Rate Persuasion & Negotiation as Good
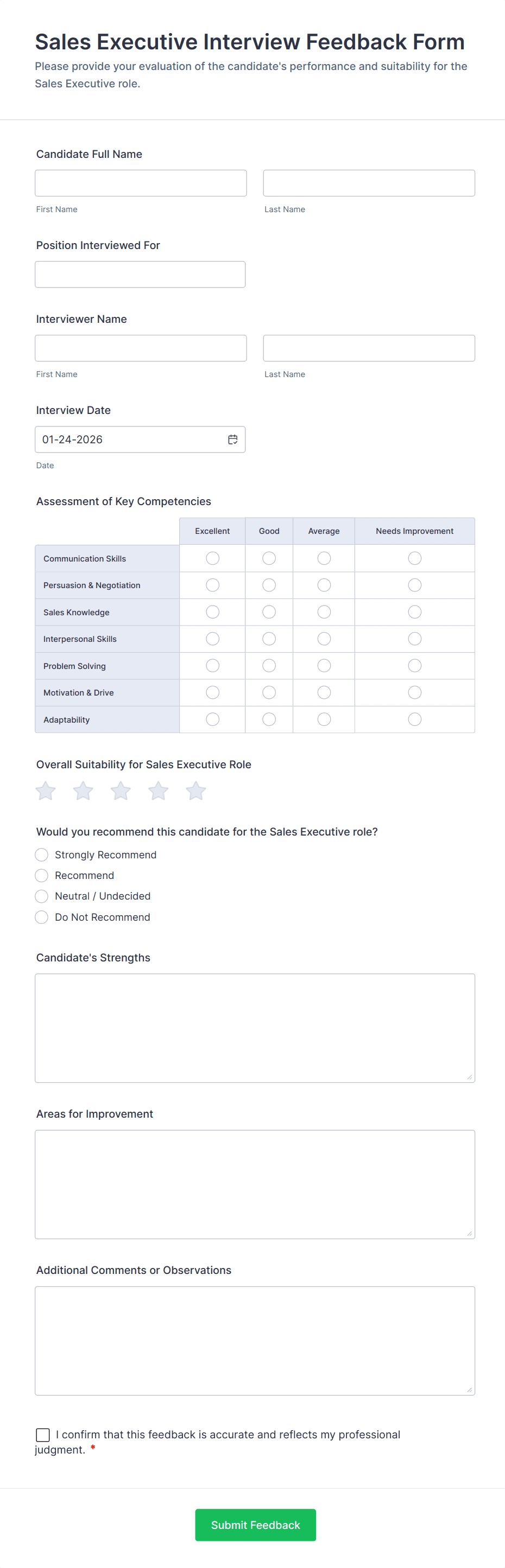Screen dimensions: 505x1568 point(269,585)
